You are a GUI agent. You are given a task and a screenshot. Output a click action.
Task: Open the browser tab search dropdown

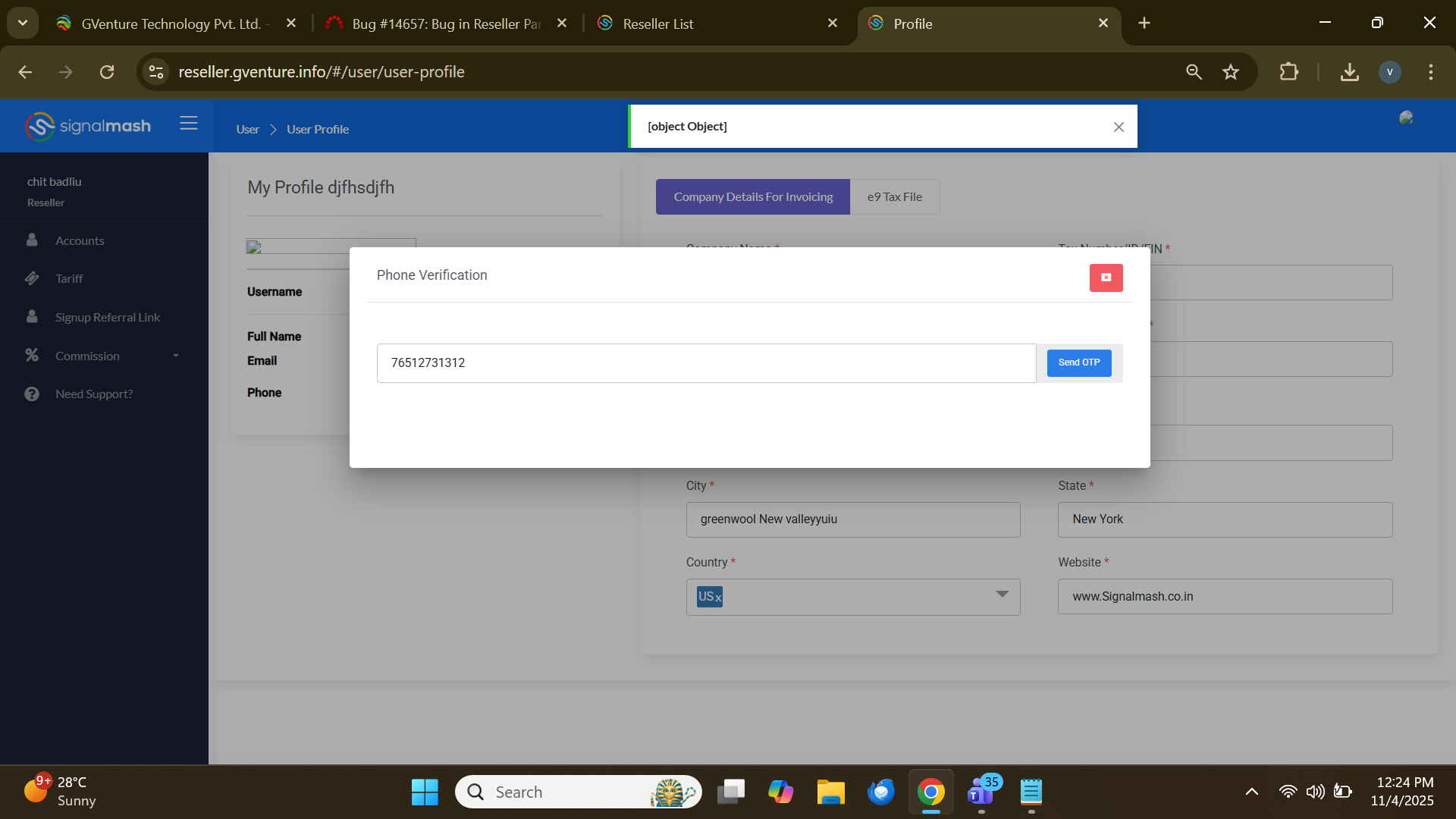coord(23,23)
